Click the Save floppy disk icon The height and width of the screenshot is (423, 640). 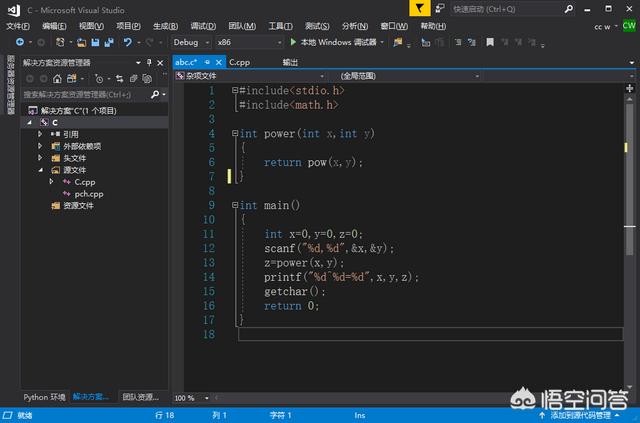95,42
